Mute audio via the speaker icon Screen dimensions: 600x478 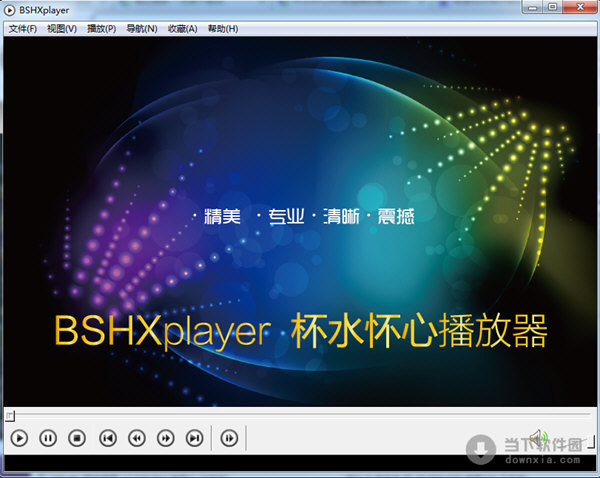pos(538,437)
